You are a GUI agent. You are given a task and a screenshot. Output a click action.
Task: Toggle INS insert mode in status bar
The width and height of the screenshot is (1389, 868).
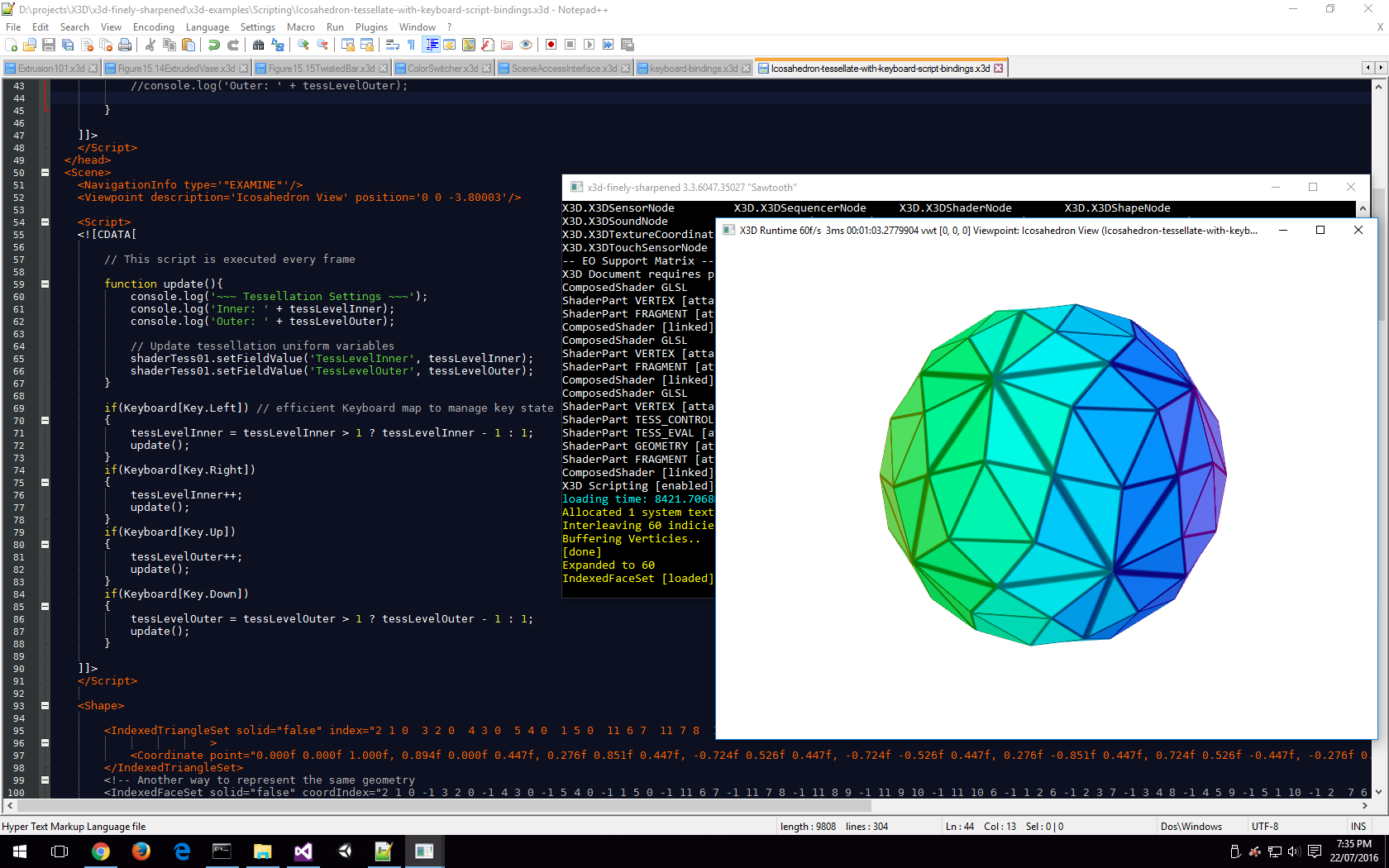[1358, 827]
